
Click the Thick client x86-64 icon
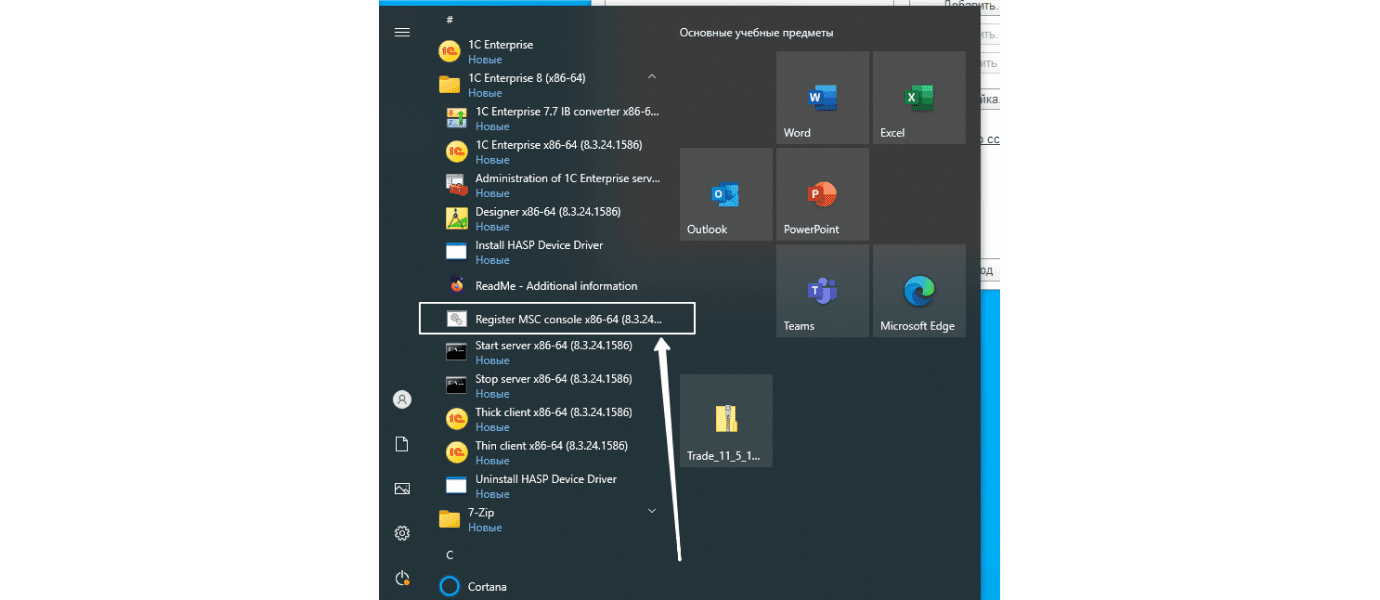coord(457,419)
